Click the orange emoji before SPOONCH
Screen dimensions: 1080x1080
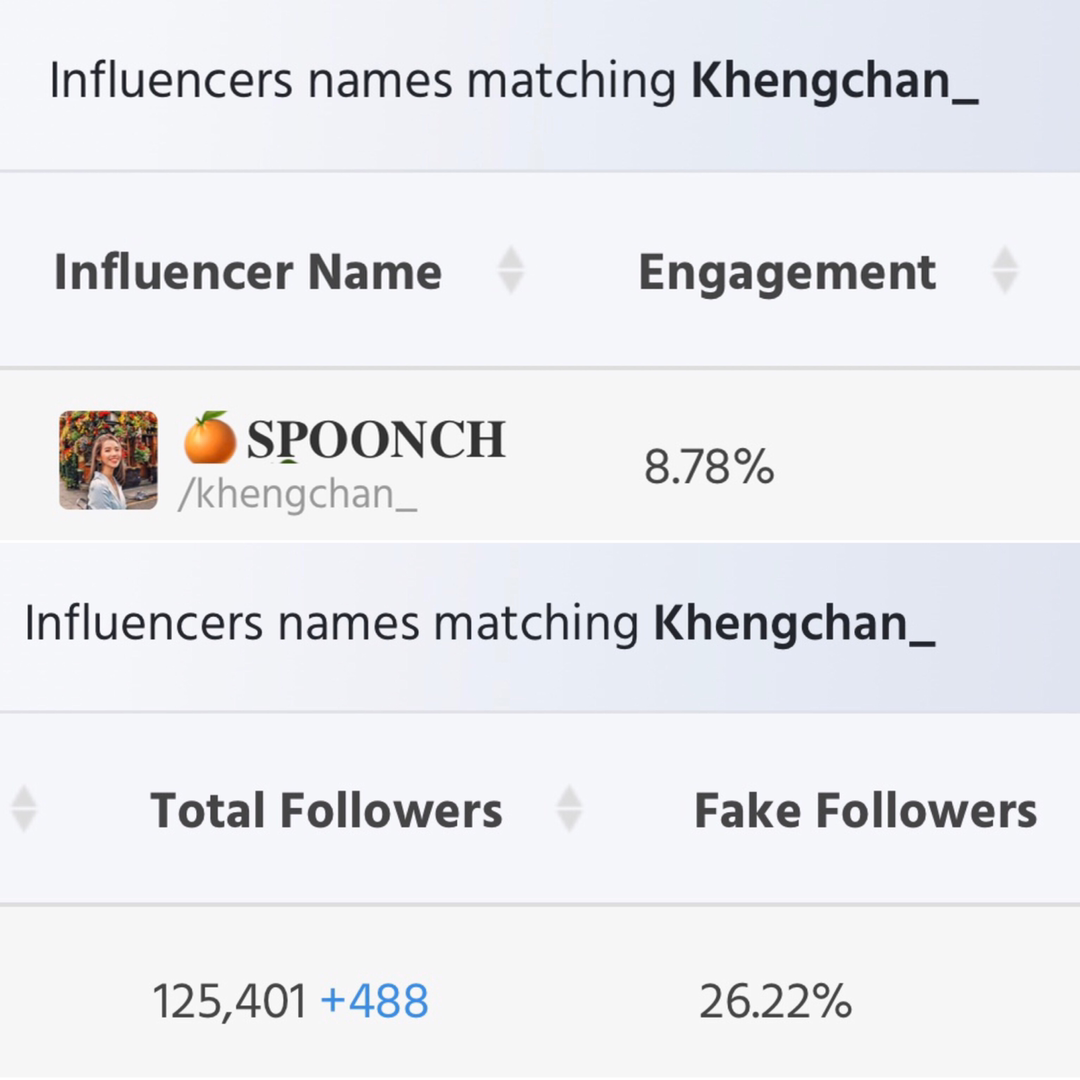tap(209, 437)
